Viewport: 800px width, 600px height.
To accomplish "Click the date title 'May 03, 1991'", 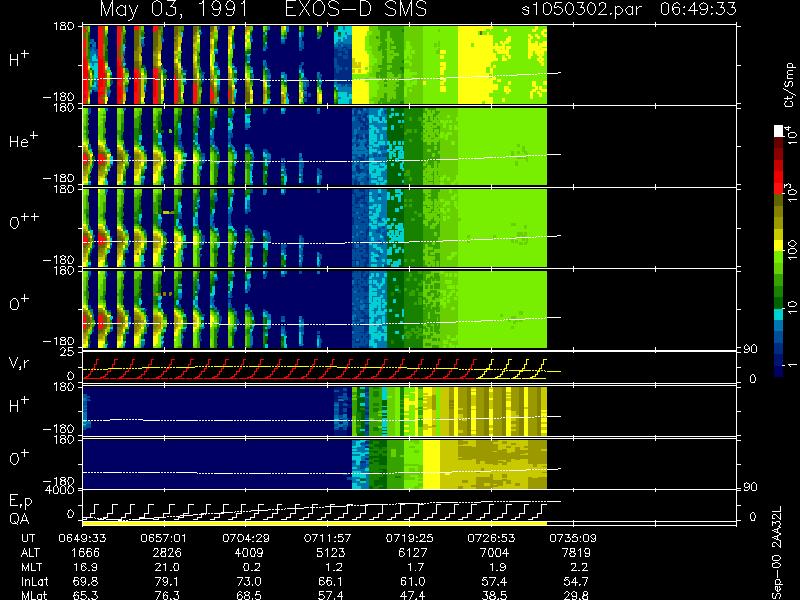I will point(173,9).
